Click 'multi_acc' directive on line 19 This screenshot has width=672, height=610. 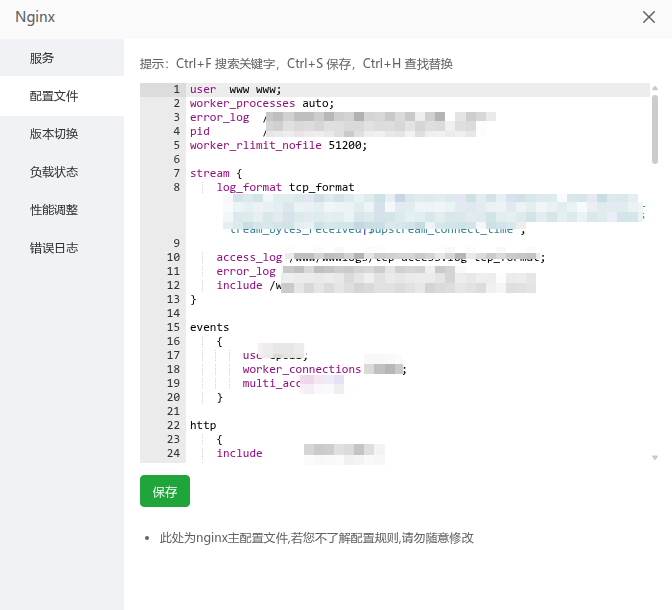tap(271, 383)
